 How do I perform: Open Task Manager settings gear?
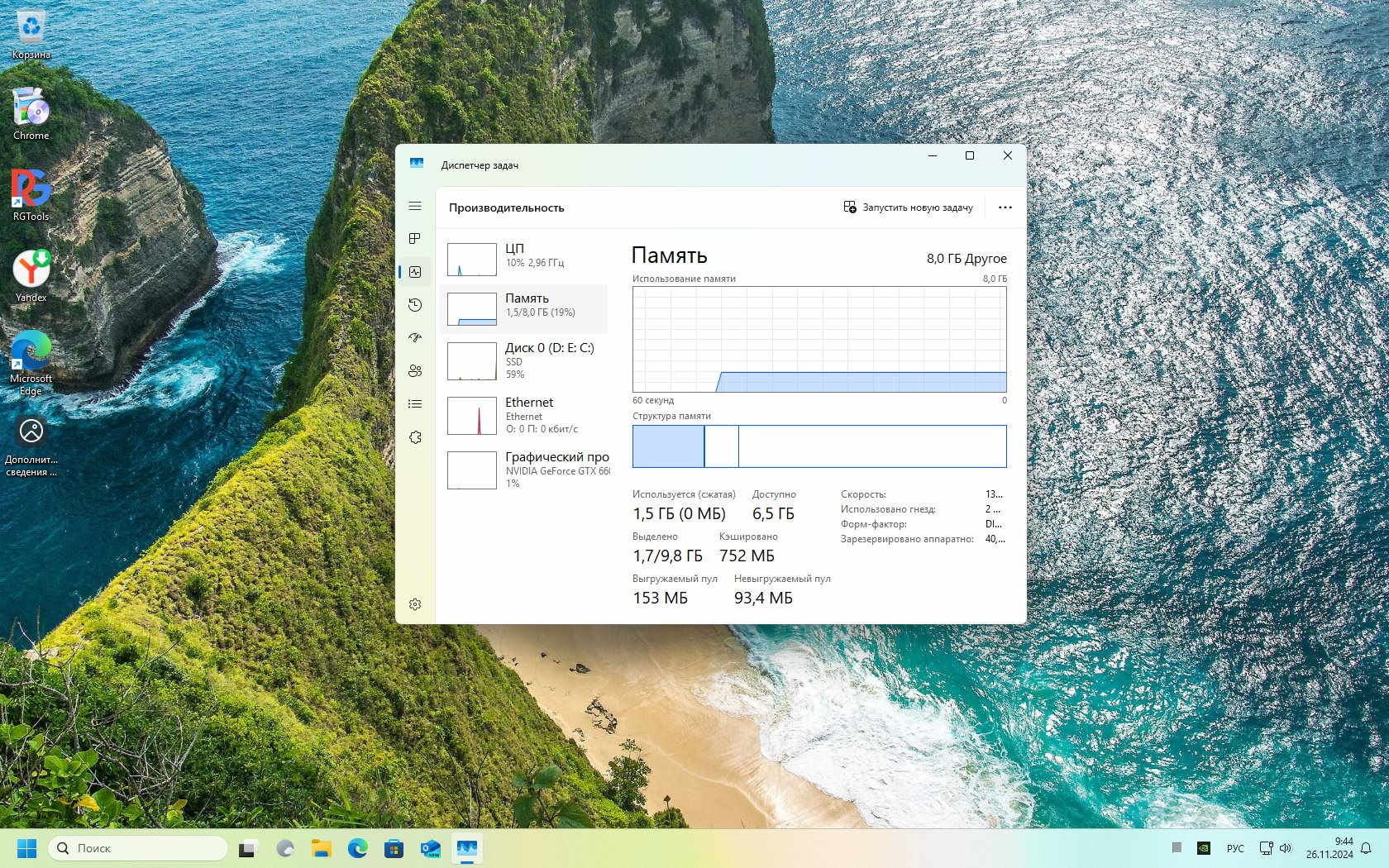415,604
